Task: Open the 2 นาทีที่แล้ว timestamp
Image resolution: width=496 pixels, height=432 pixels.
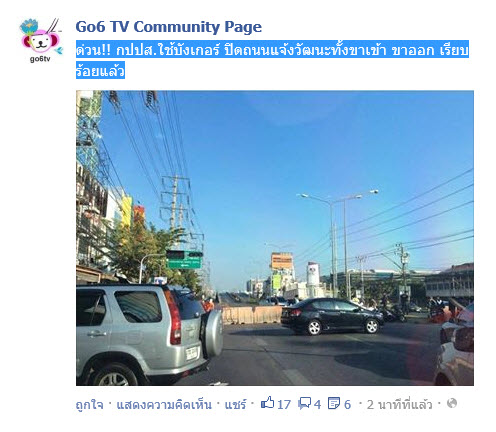Action: pyautogui.click(x=399, y=404)
